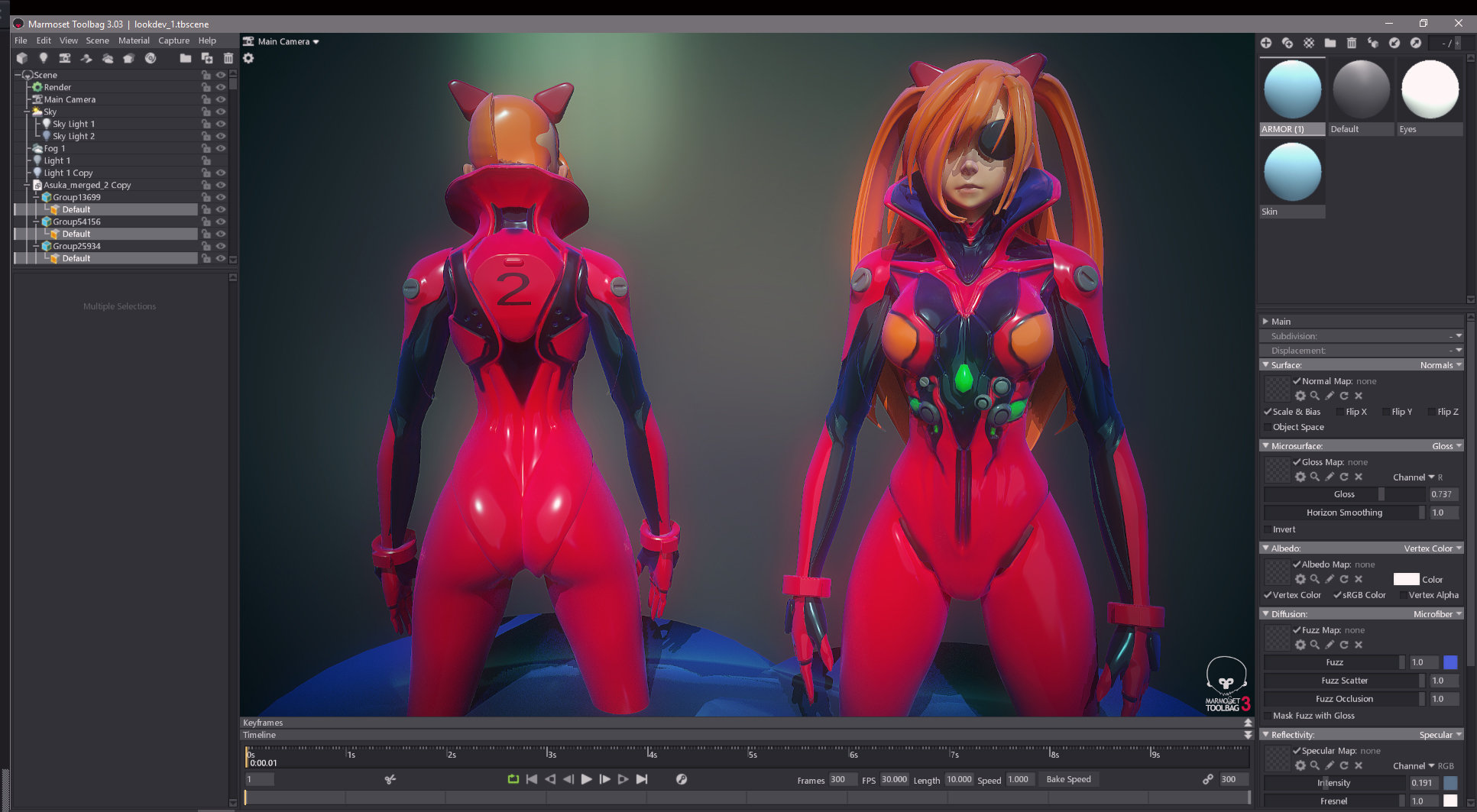Image resolution: width=1477 pixels, height=812 pixels.
Task: Toggle loop playback green icon
Action: point(513,779)
